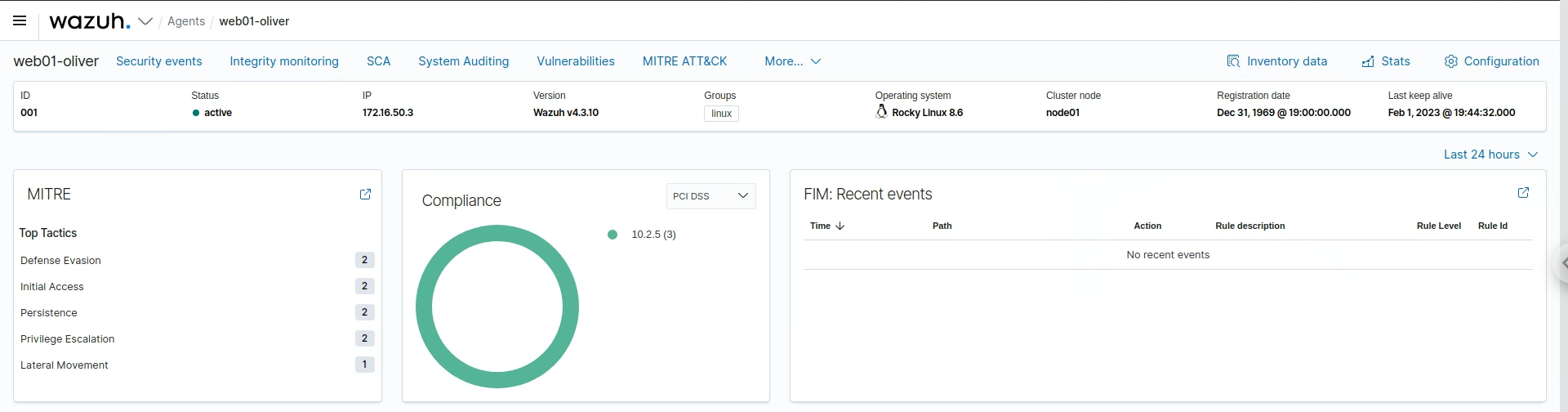Go to Agents breadcrumb
This screenshot has height=412, width=1568.
[x=186, y=21]
